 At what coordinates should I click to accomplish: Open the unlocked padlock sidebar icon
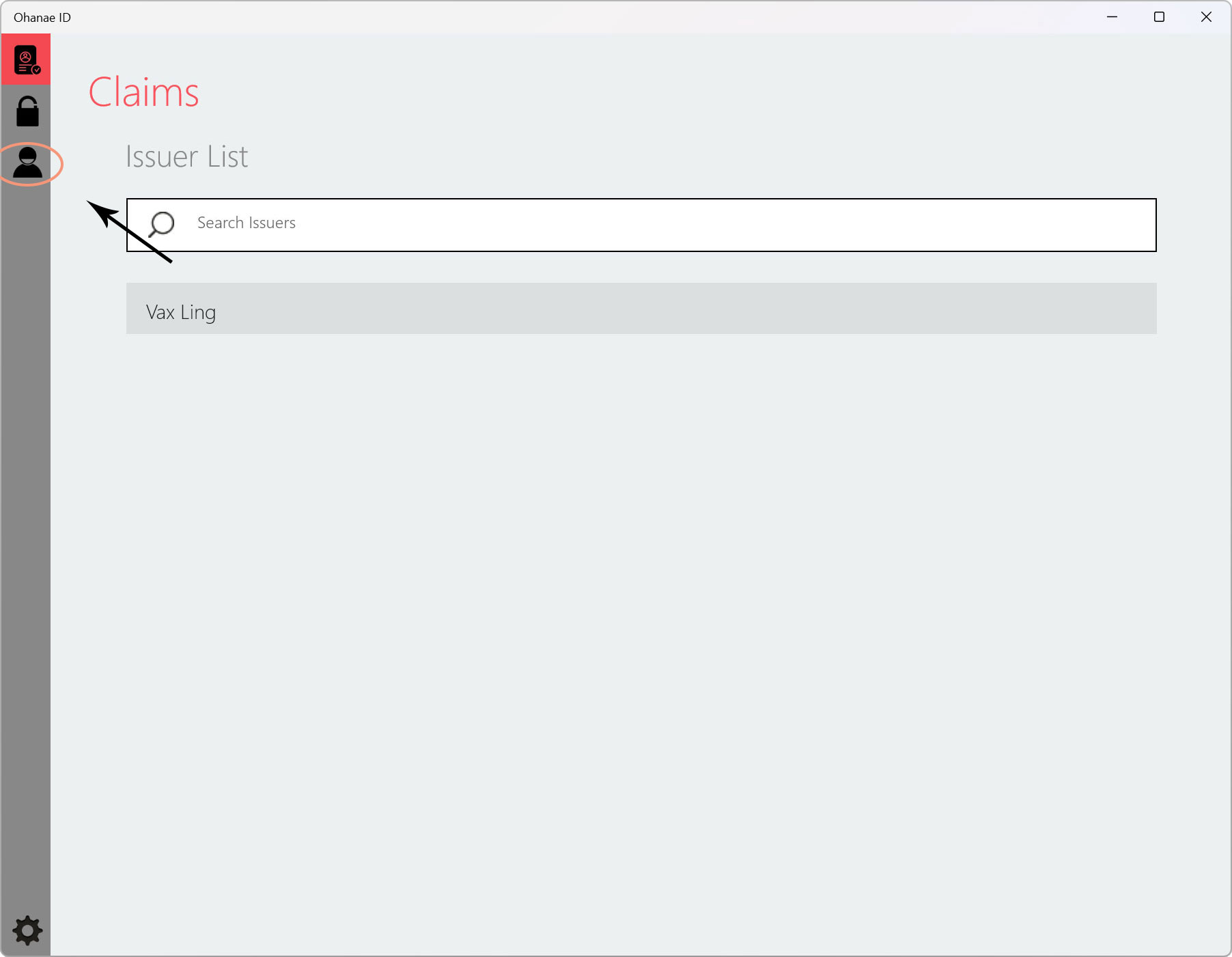pos(27,111)
